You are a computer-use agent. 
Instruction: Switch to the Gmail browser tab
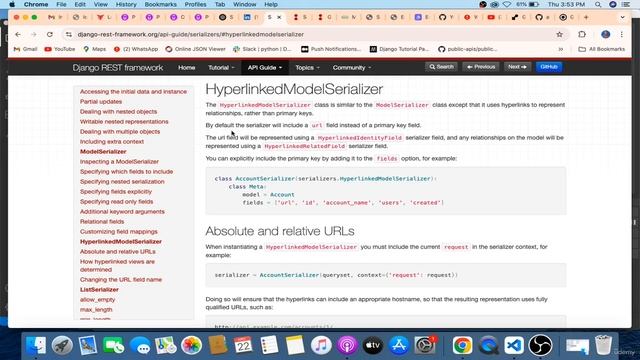pos(55,17)
